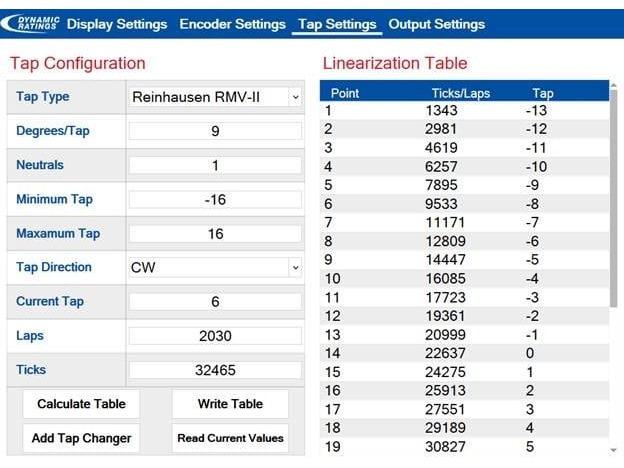
Task: Select the row with ticks 4619
Action: point(464,148)
